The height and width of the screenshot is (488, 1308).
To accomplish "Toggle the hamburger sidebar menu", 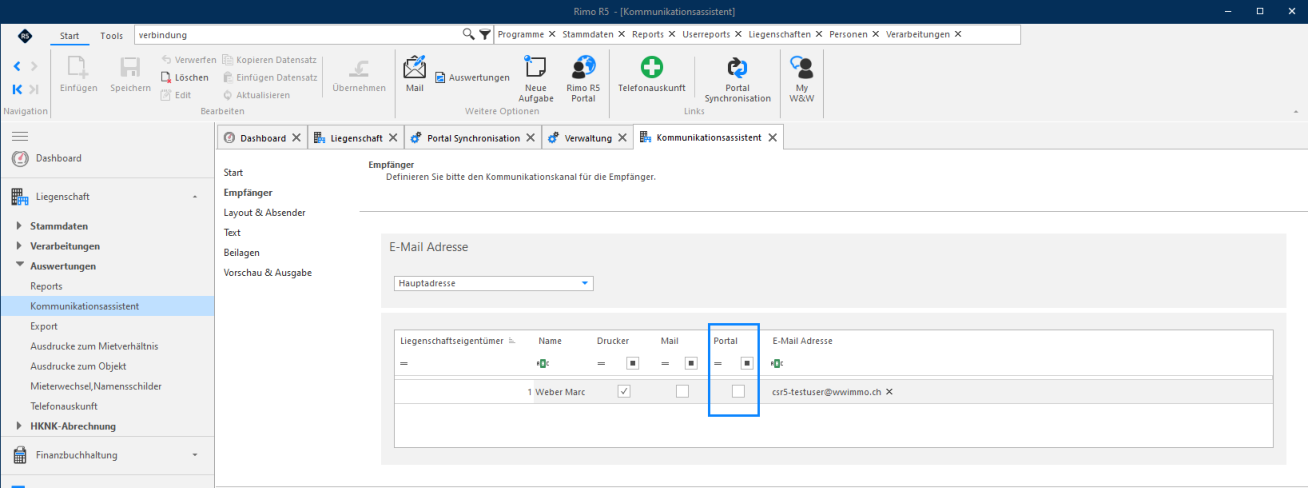I will pos(19,135).
